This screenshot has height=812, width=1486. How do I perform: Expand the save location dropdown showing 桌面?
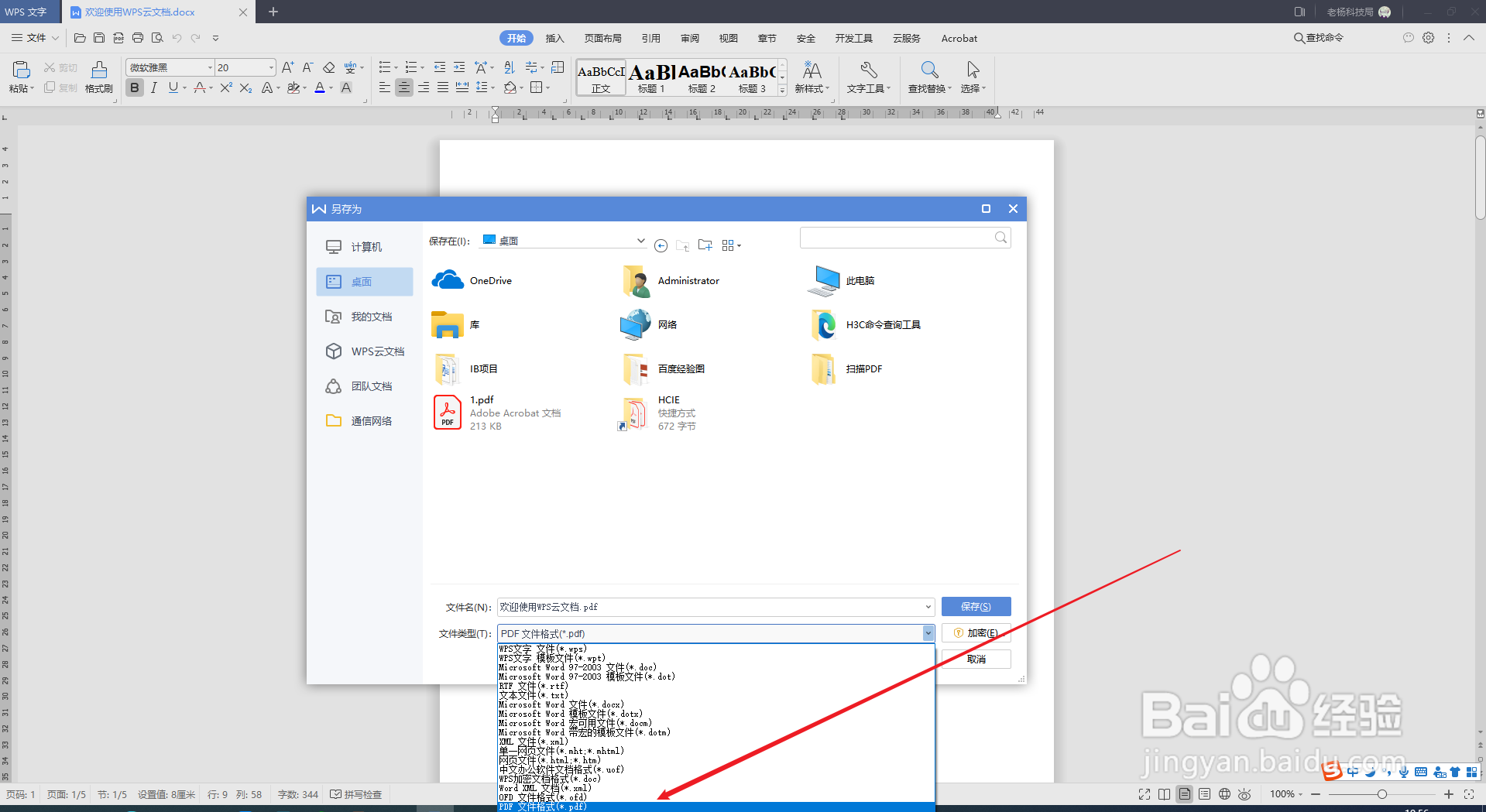[x=640, y=241]
